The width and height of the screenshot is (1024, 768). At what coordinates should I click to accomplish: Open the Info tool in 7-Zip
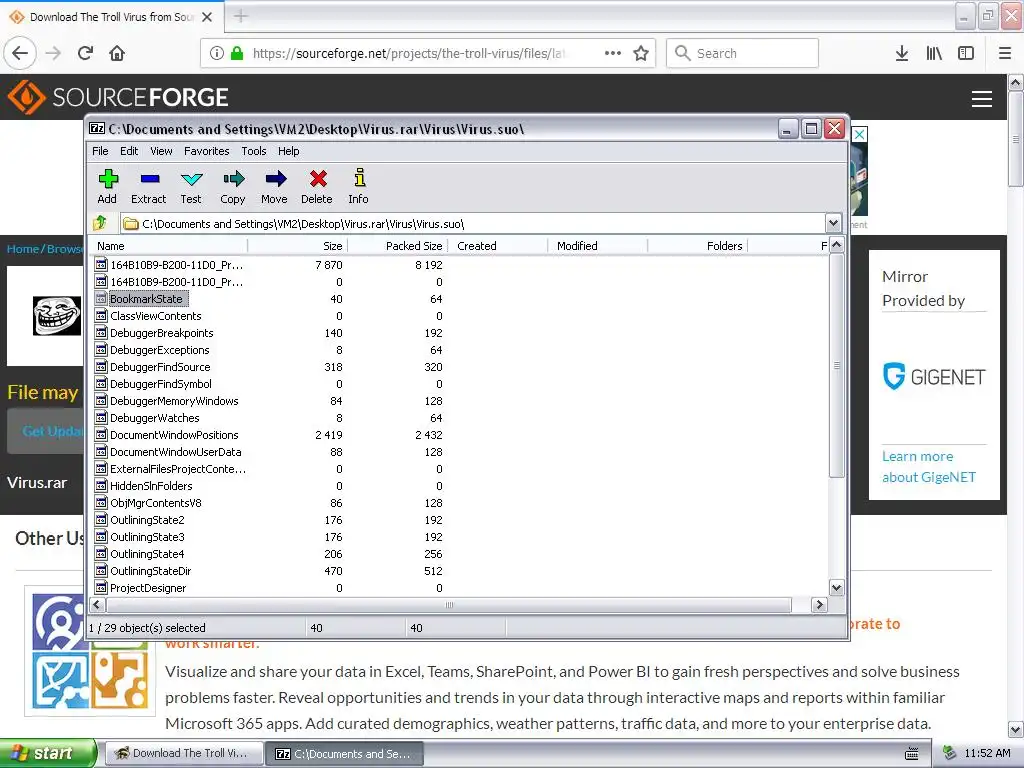tap(359, 187)
